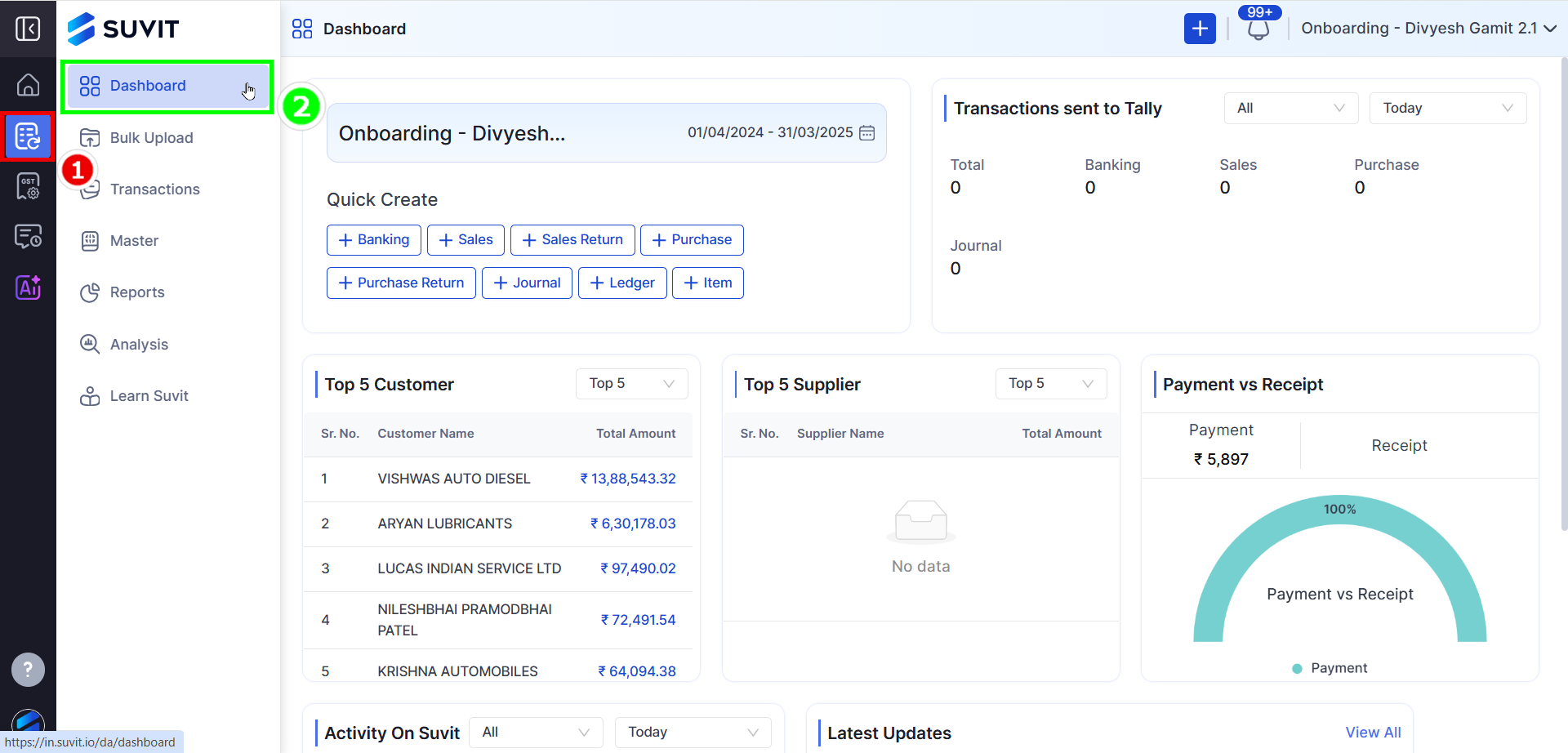This screenshot has height=753, width=1568.
Task: Collapse the sidebar with the panel toggle icon
Action: coord(28,29)
